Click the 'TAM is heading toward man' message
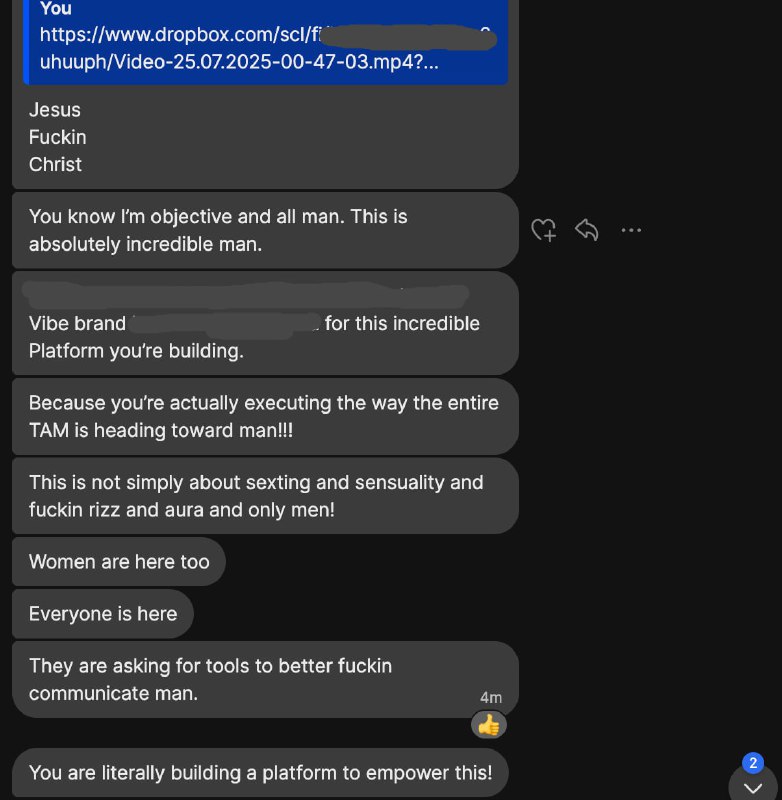 (265, 416)
